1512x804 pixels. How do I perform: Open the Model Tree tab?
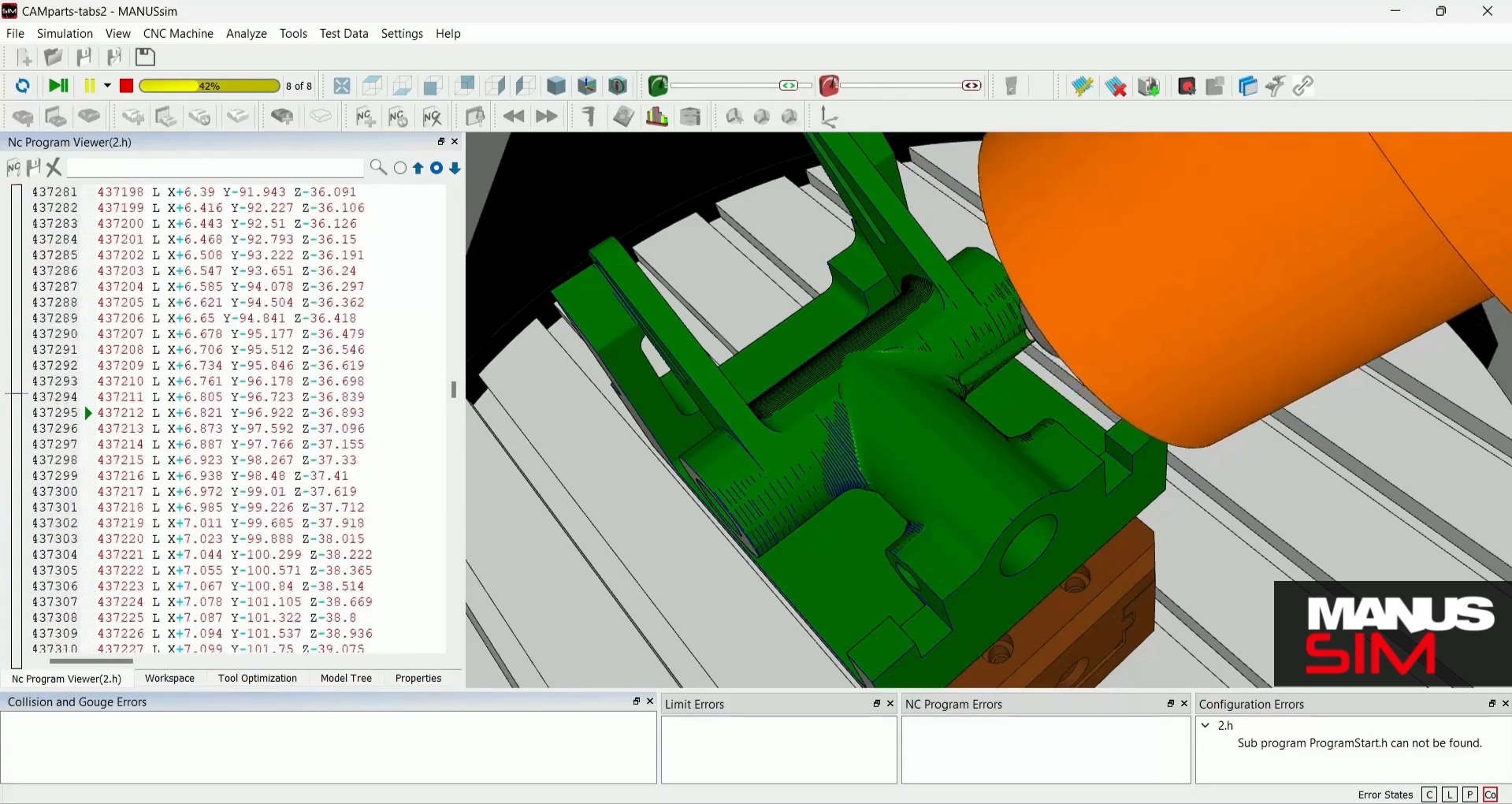(x=346, y=679)
